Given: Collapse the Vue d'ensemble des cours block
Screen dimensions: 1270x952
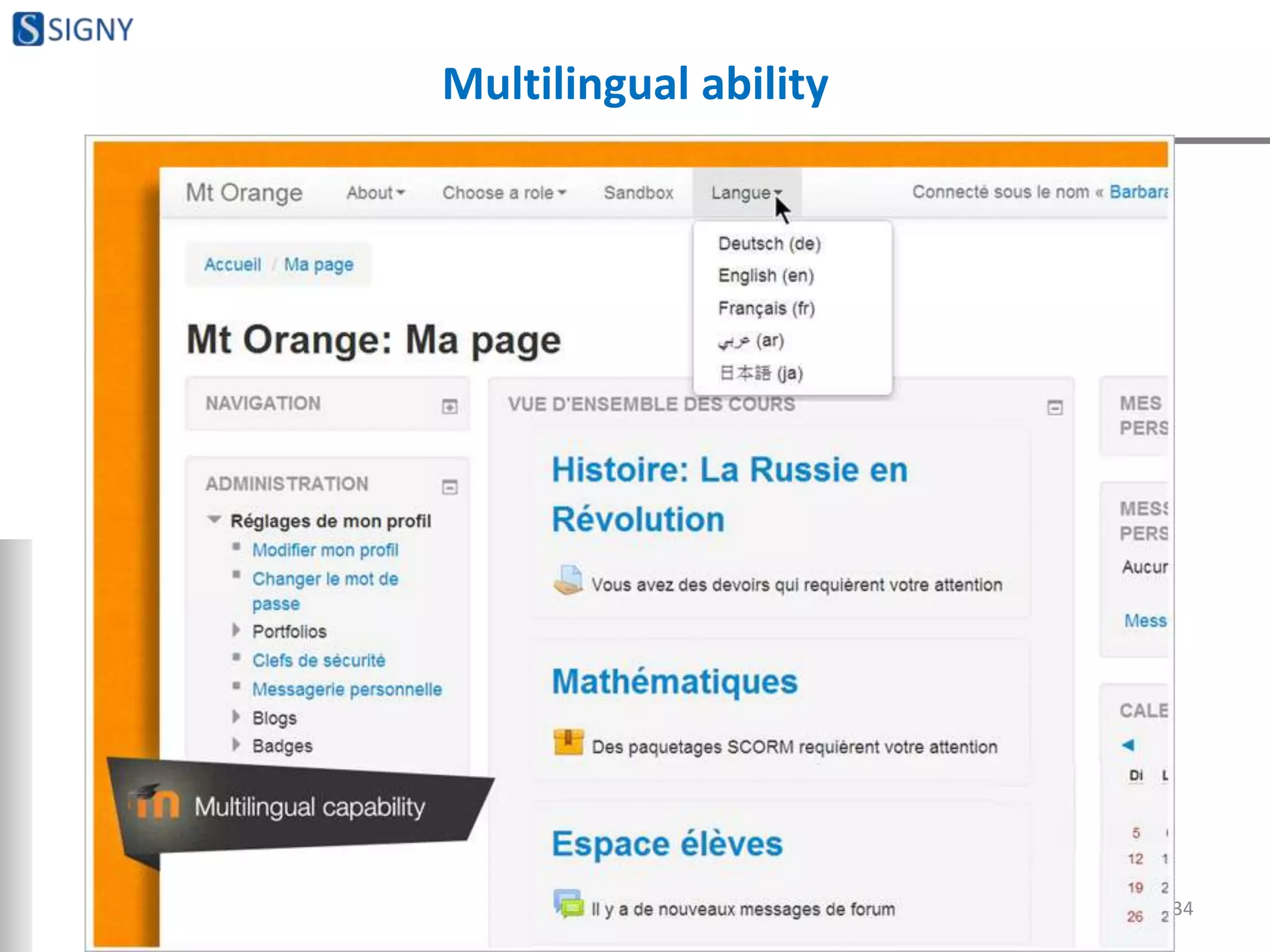Looking at the screenshot, I should coord(1055,408).
